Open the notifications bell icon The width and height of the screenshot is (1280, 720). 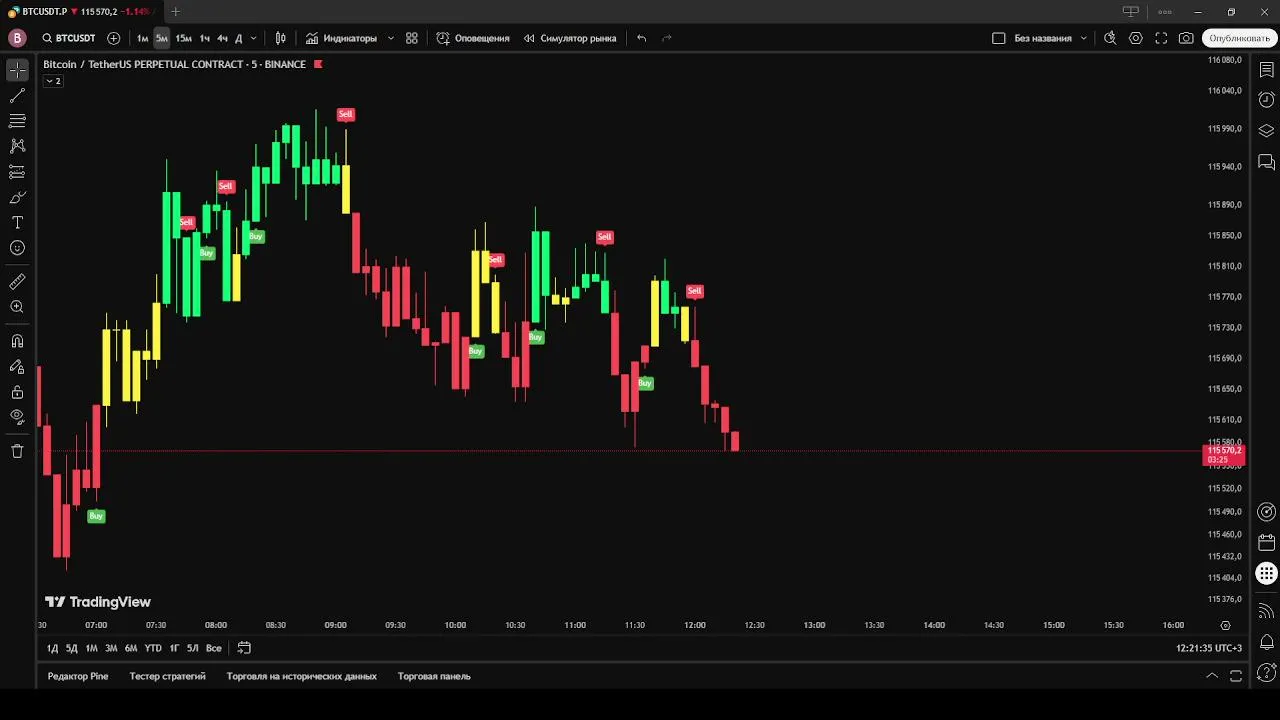click(1266, 642)
